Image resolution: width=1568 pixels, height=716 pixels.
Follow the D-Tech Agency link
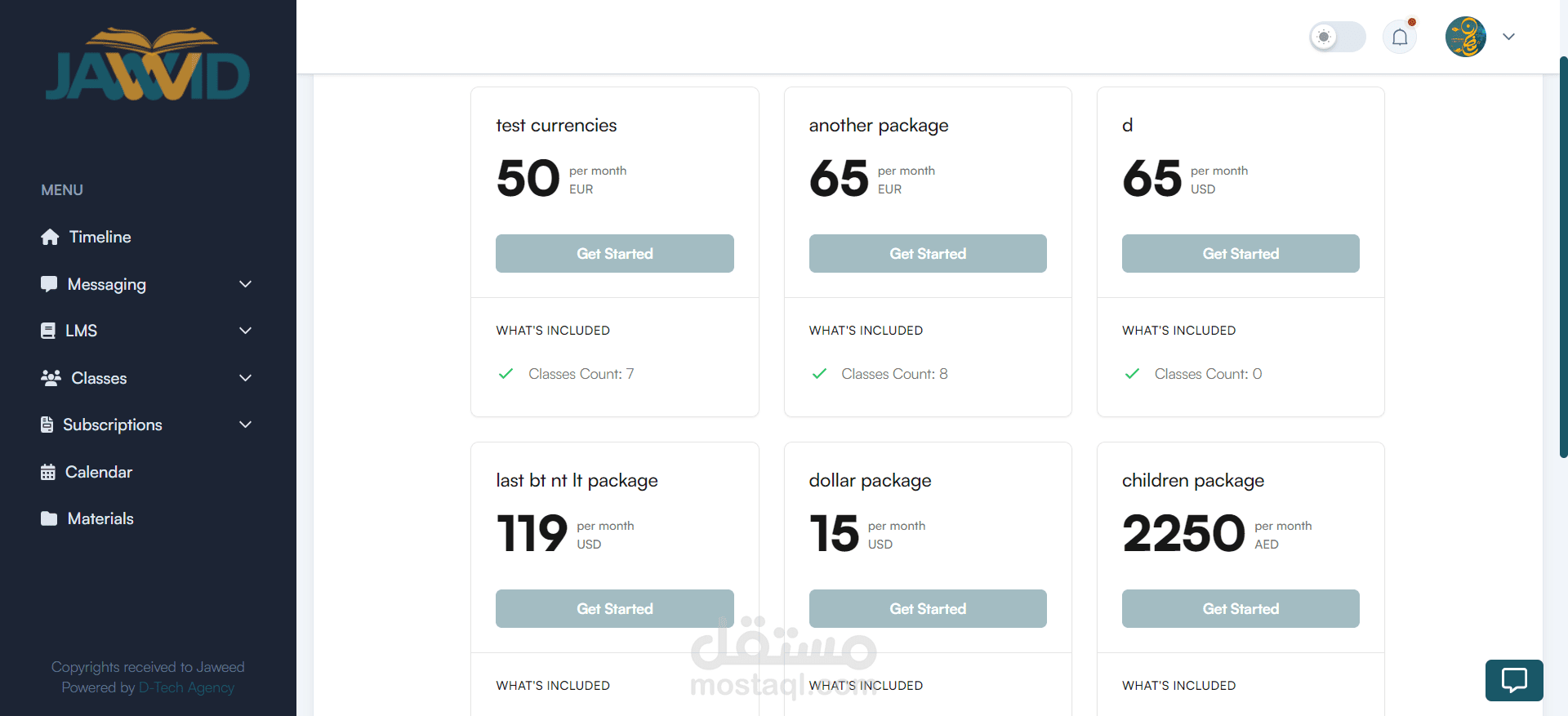186,687
